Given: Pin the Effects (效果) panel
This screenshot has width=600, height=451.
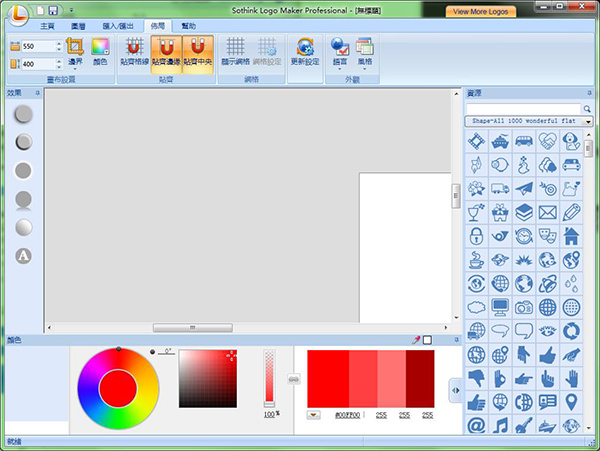Looking at the screenshot, I should (x=38, y=93).
